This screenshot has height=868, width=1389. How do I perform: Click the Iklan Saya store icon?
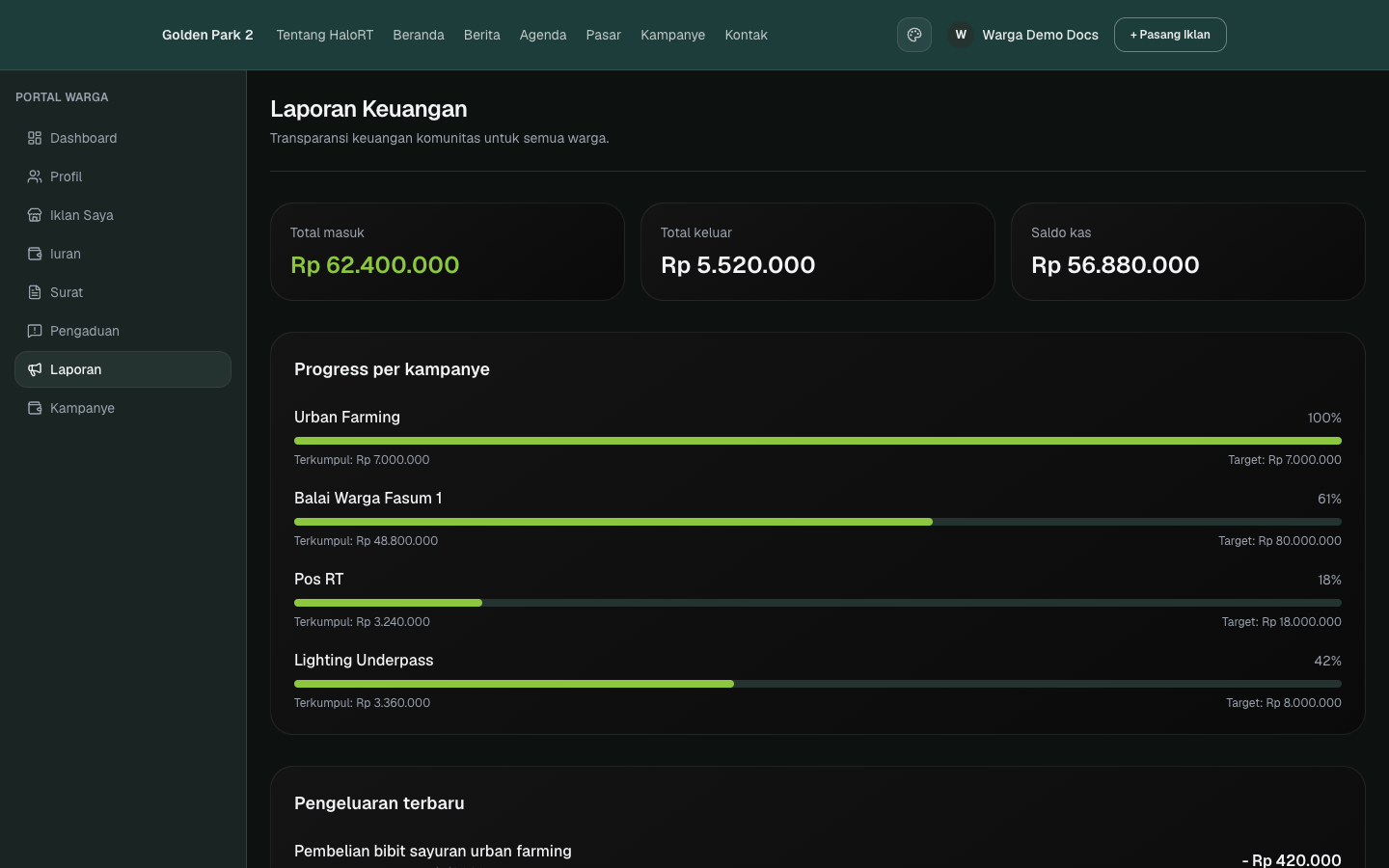pos(35,215)
